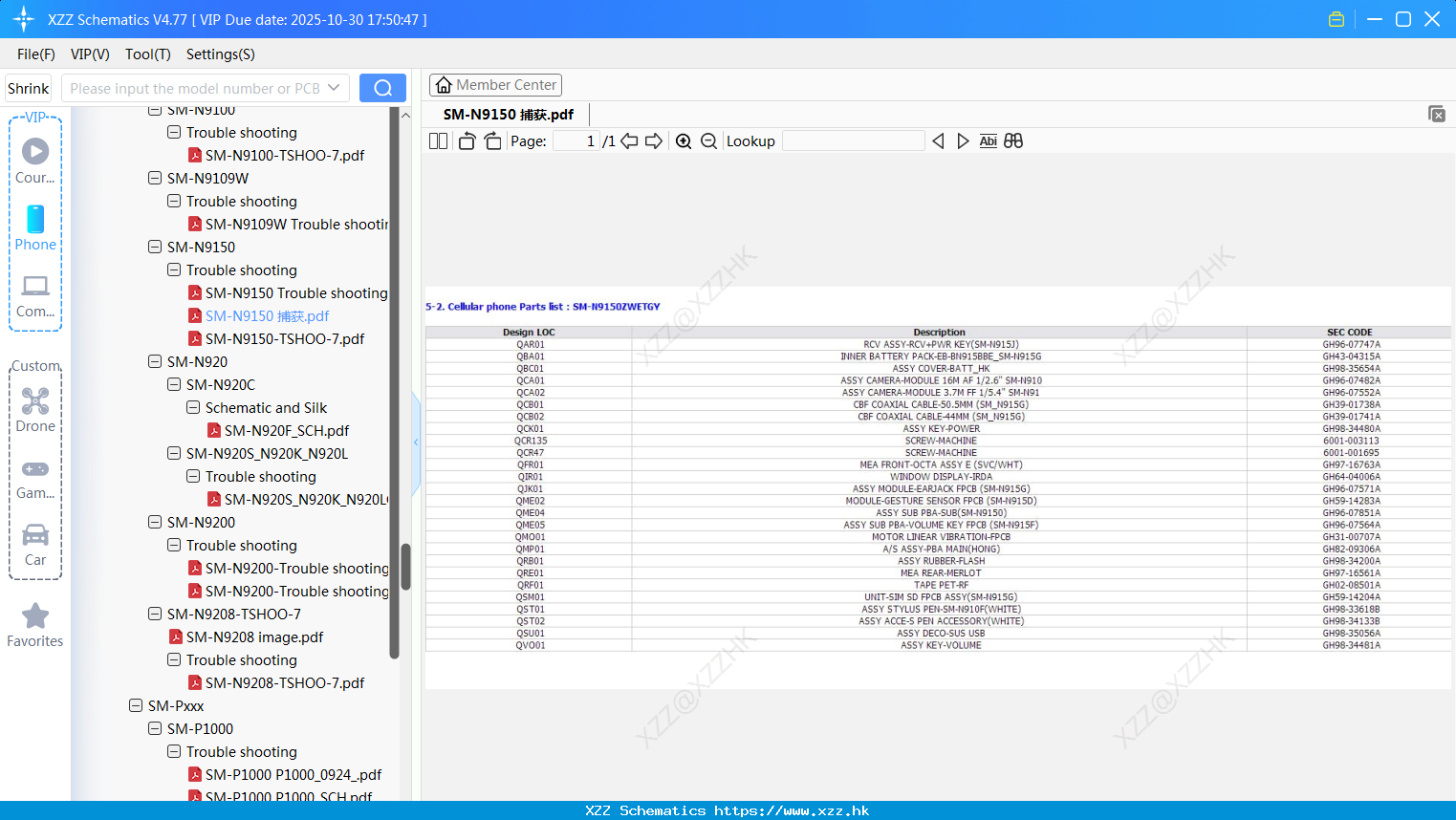The image size is (1456, 820).
Task: Collapse the SM-N9200 node
Action: point(155,522)
